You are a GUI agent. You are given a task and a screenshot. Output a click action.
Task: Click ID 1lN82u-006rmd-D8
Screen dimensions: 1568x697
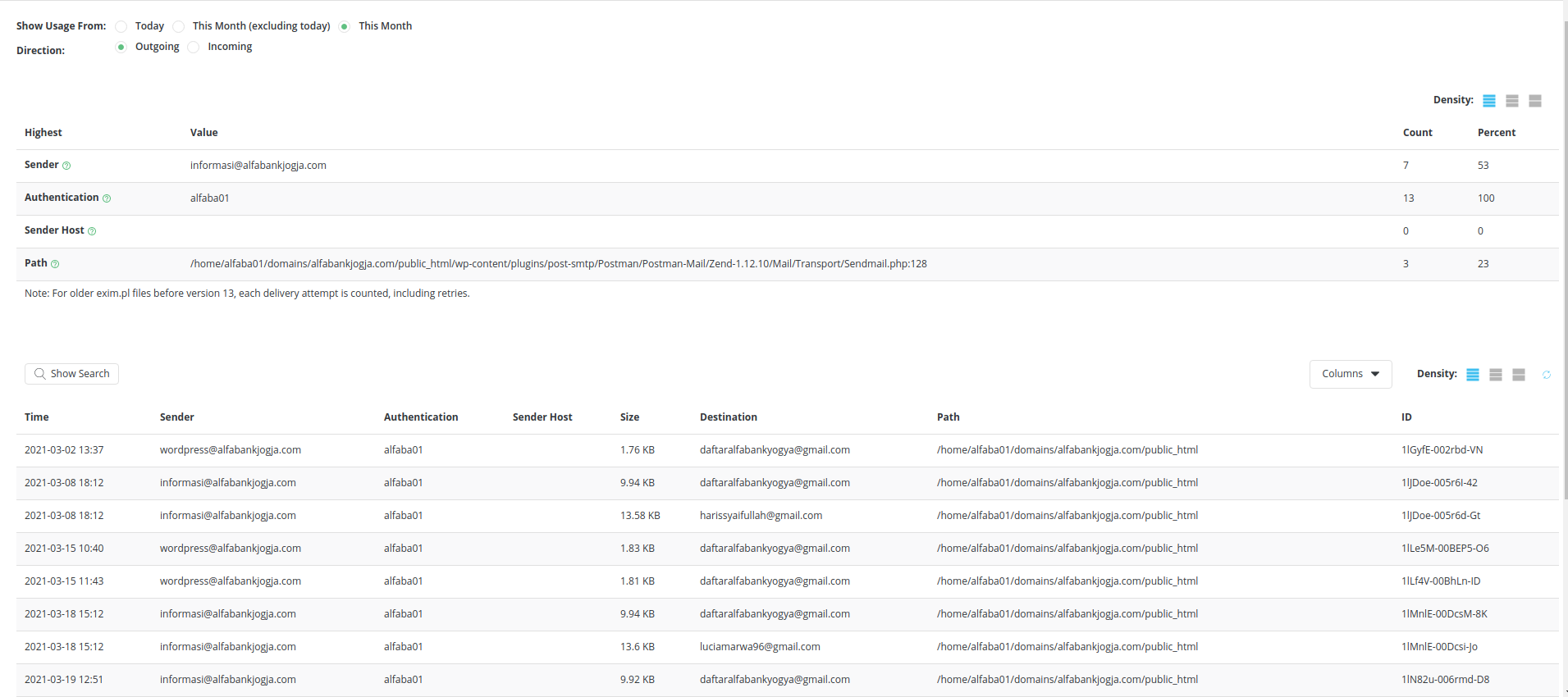(x=1446, y=680)
